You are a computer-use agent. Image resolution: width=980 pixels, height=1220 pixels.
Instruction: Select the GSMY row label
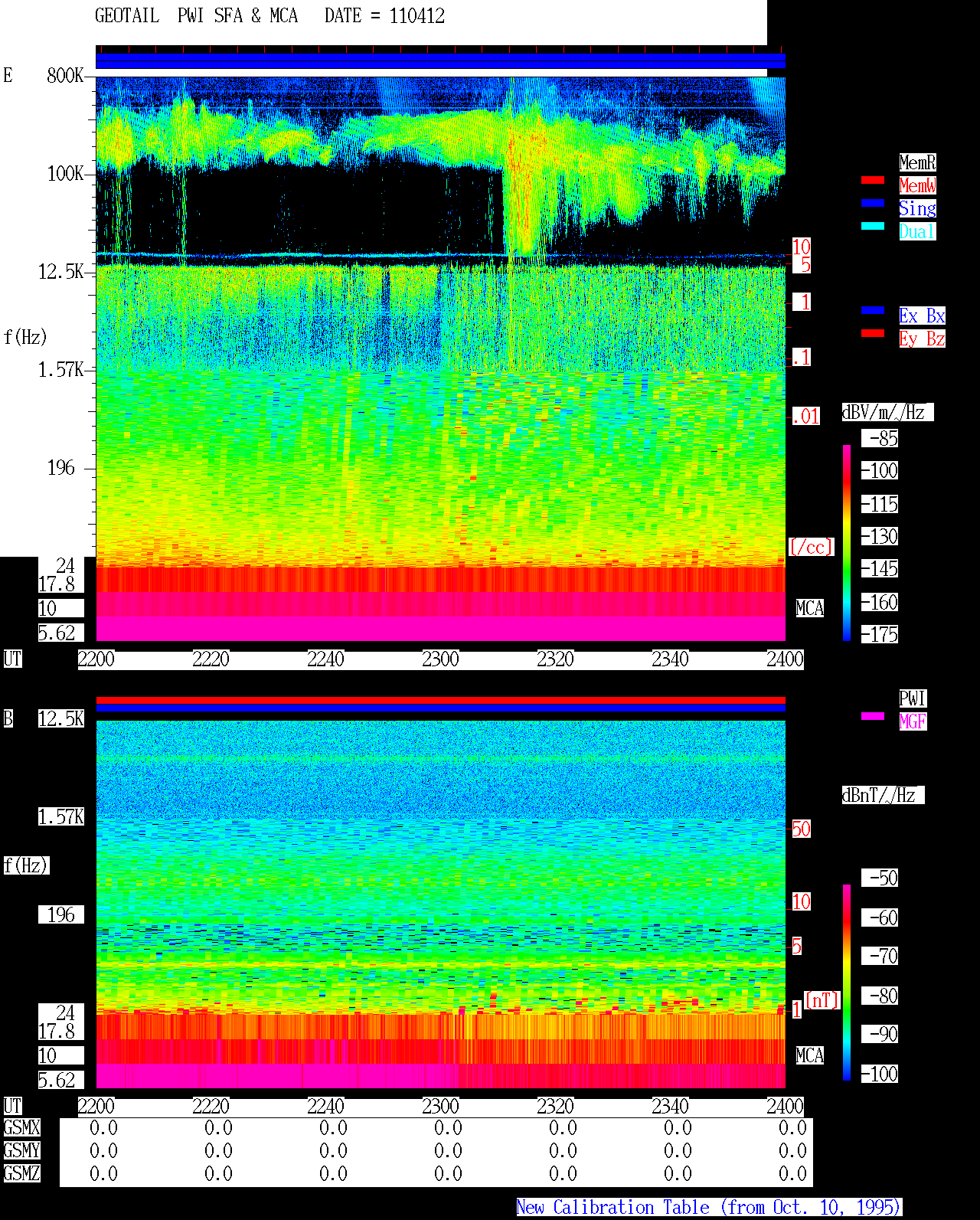coord(21,1150)
